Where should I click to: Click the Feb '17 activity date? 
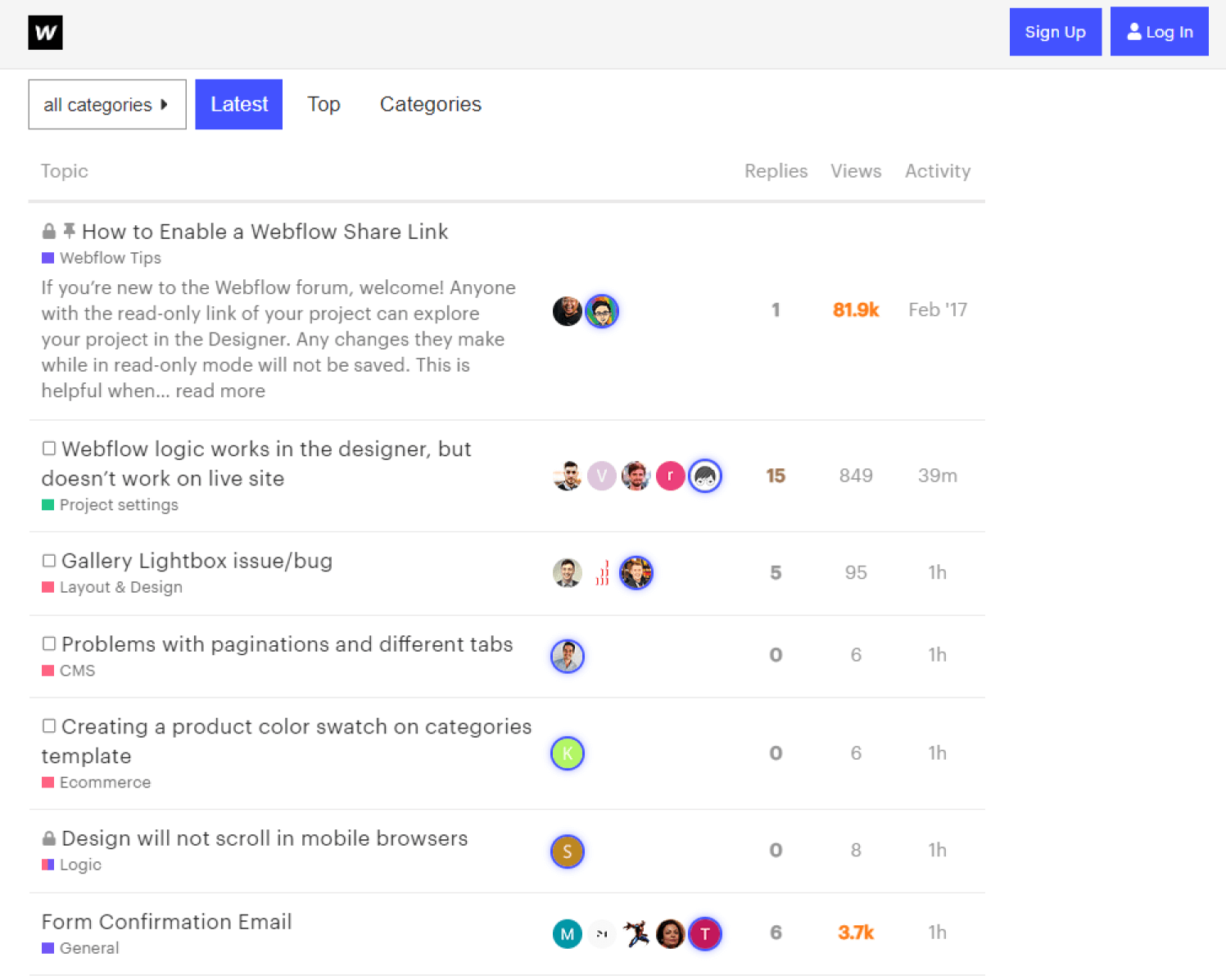pyautogui.click(x=938, y=310)
